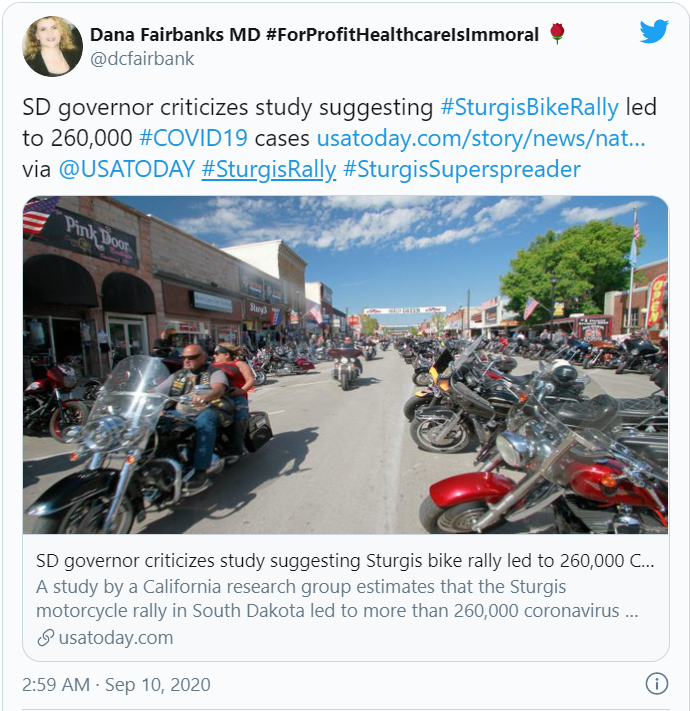The height and width of the screenshot is (711, 690).
Task: Follow the usatoday.com/story/news link
Action: [481, 138]
